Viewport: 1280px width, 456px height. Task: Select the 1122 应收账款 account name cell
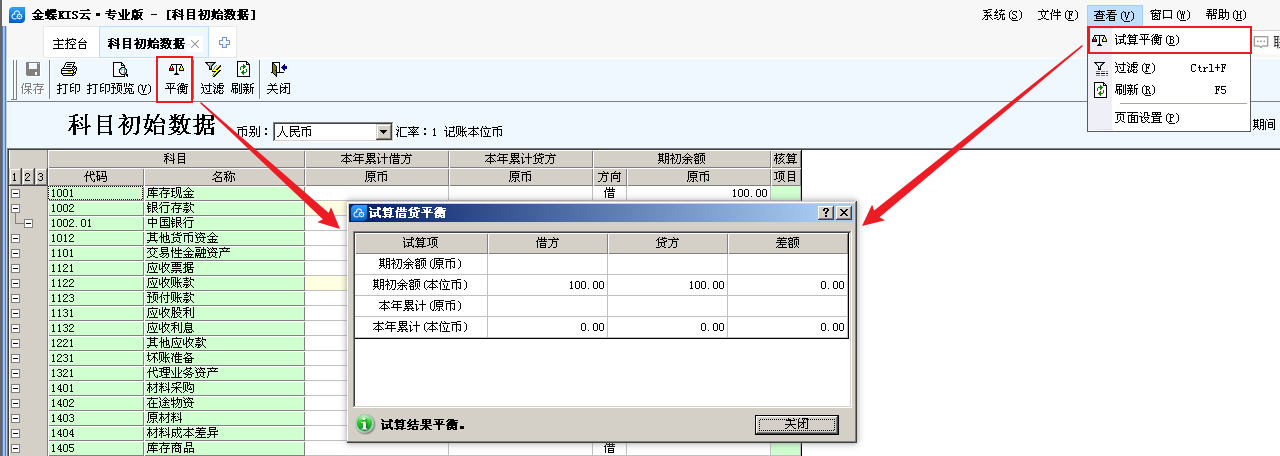coord(224,283)
